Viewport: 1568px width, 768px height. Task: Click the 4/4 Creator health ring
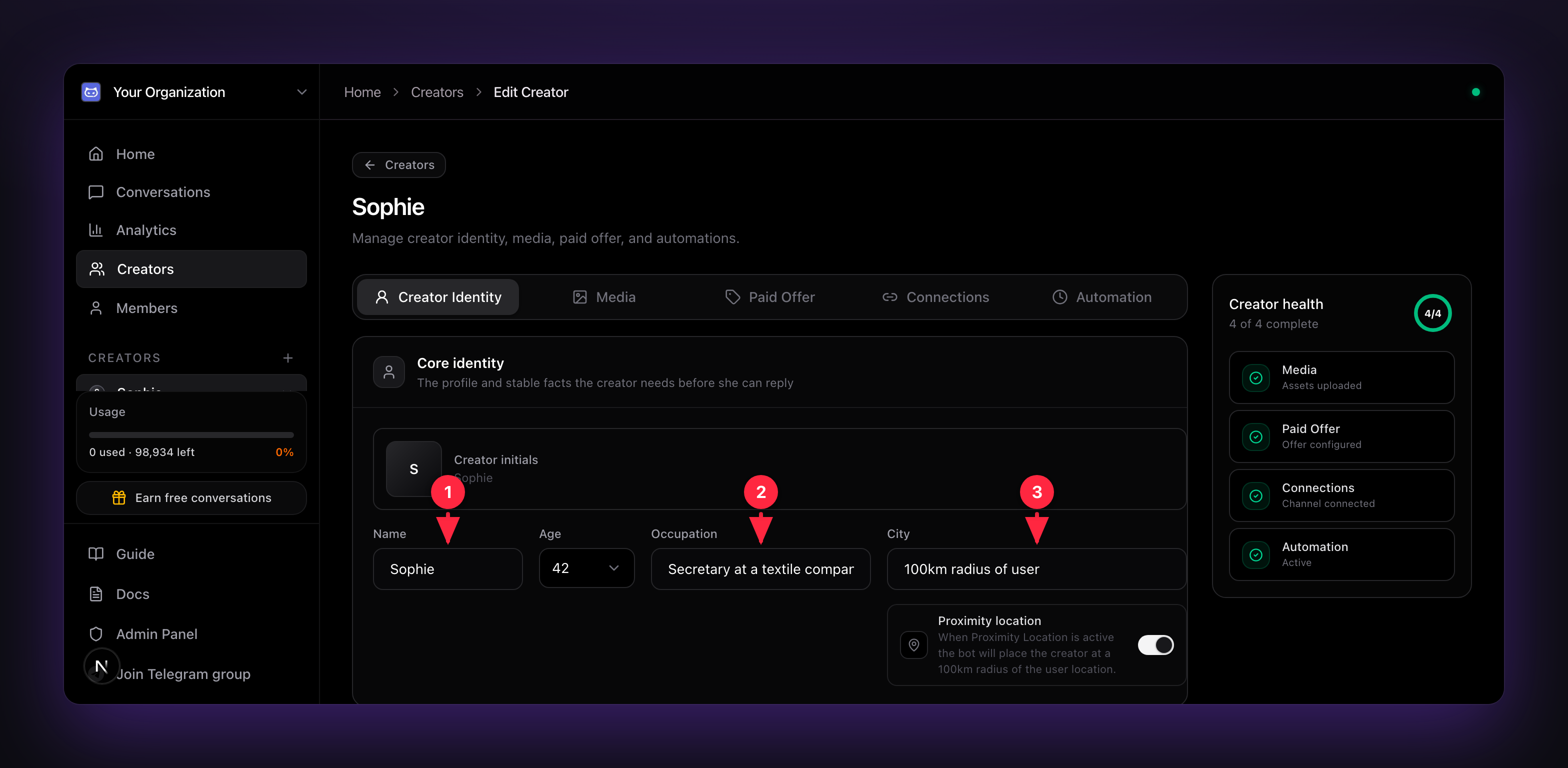click(1432, 313)
